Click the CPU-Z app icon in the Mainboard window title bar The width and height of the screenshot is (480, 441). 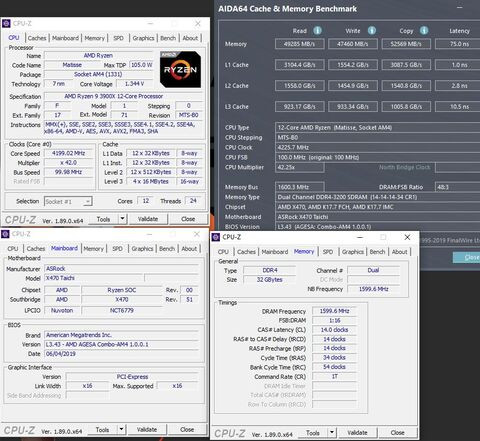[x=5, y=234]
